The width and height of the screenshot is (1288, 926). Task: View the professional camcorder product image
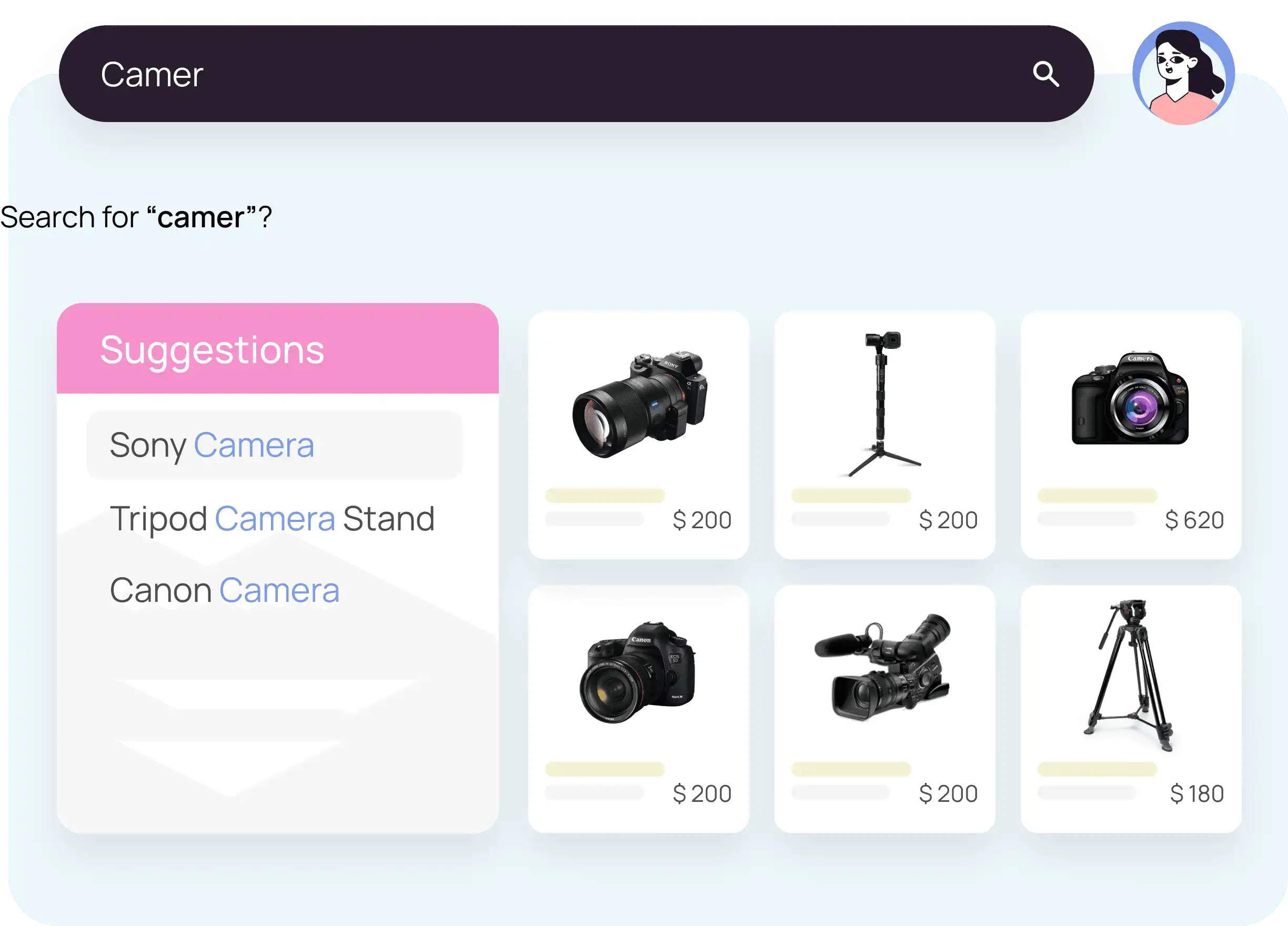point(882,667)
